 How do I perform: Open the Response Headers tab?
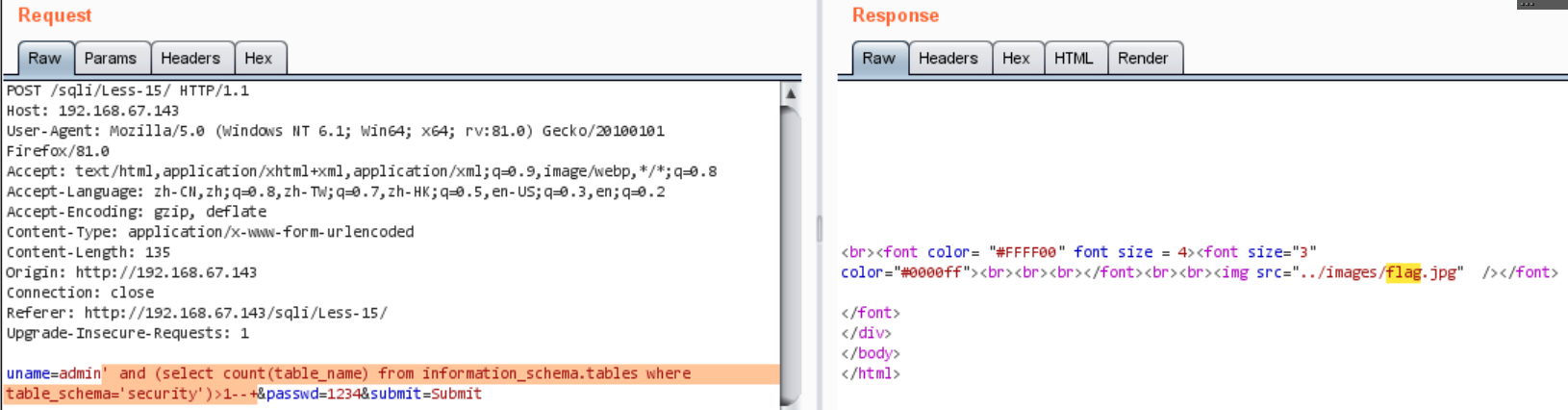pos(948,58)
